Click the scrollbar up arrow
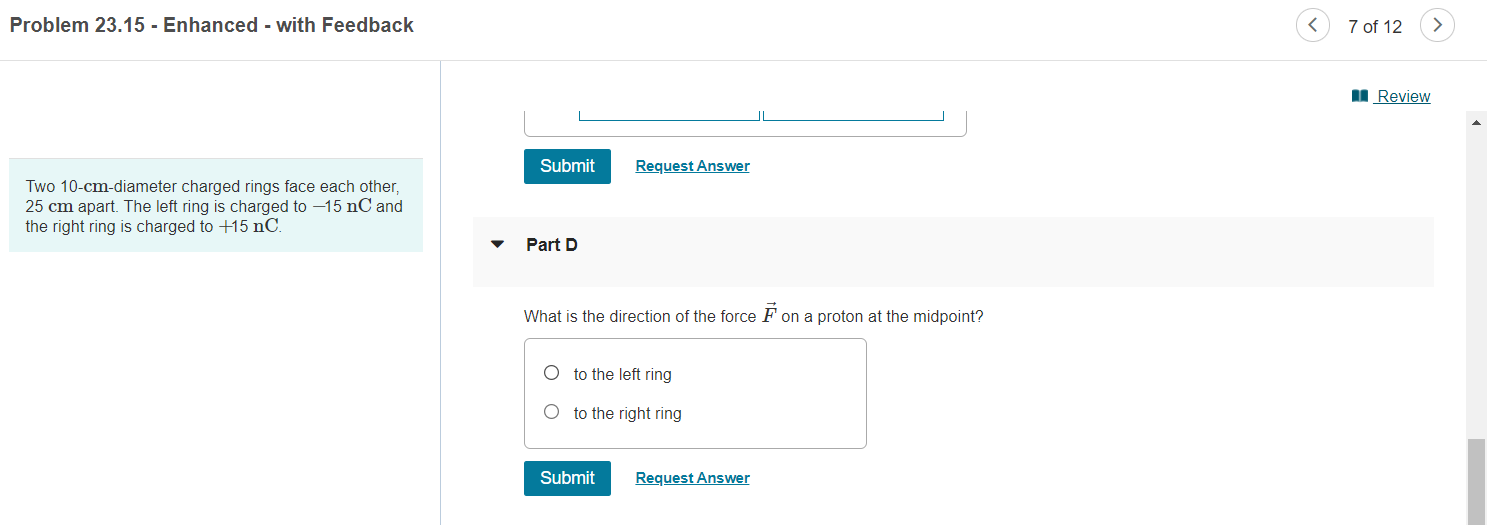The image size is (1497, 525). (x=1476, y=123)
